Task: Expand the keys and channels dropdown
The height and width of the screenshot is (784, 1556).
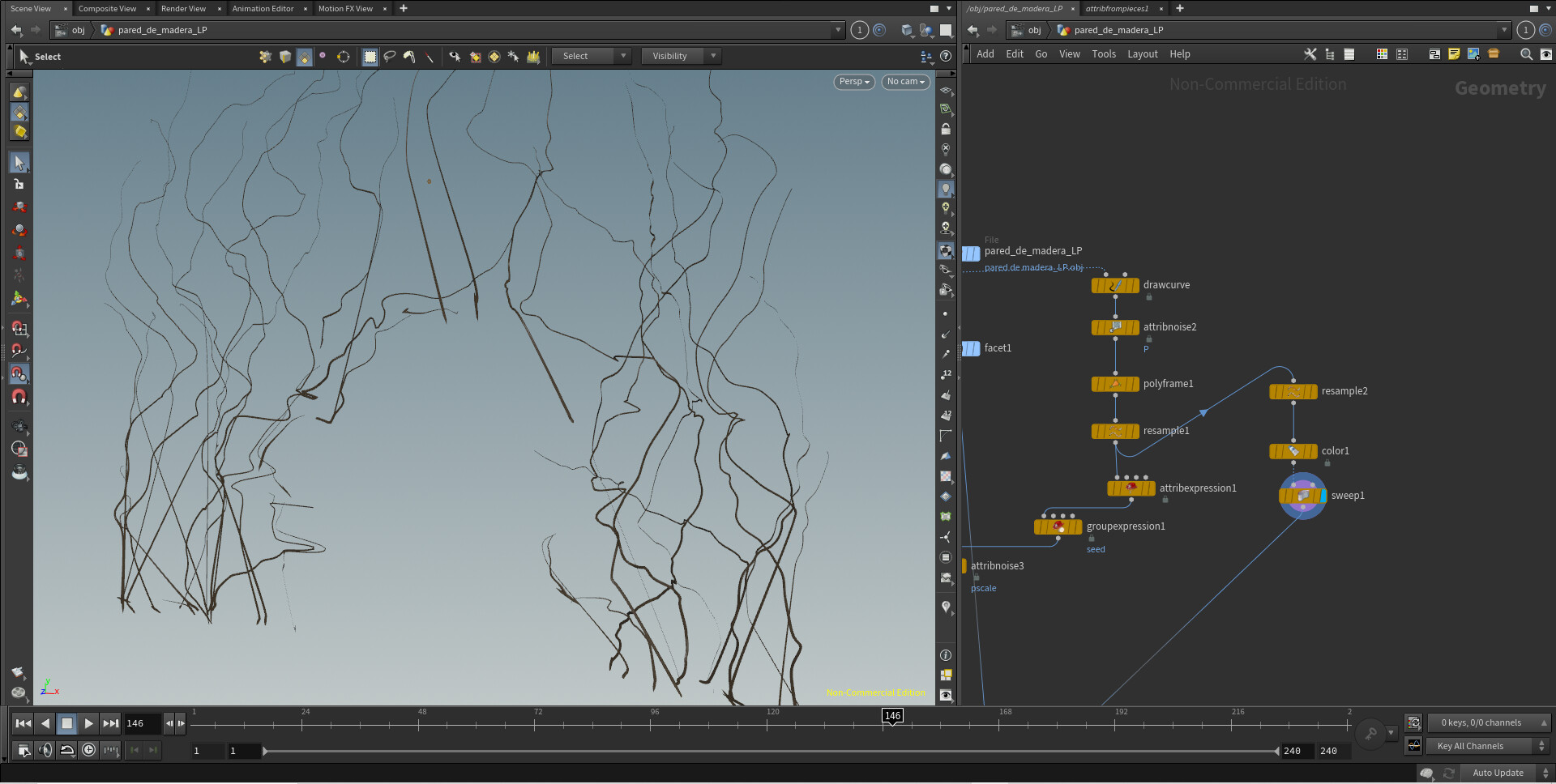Action: click(x=1489, y=722)
